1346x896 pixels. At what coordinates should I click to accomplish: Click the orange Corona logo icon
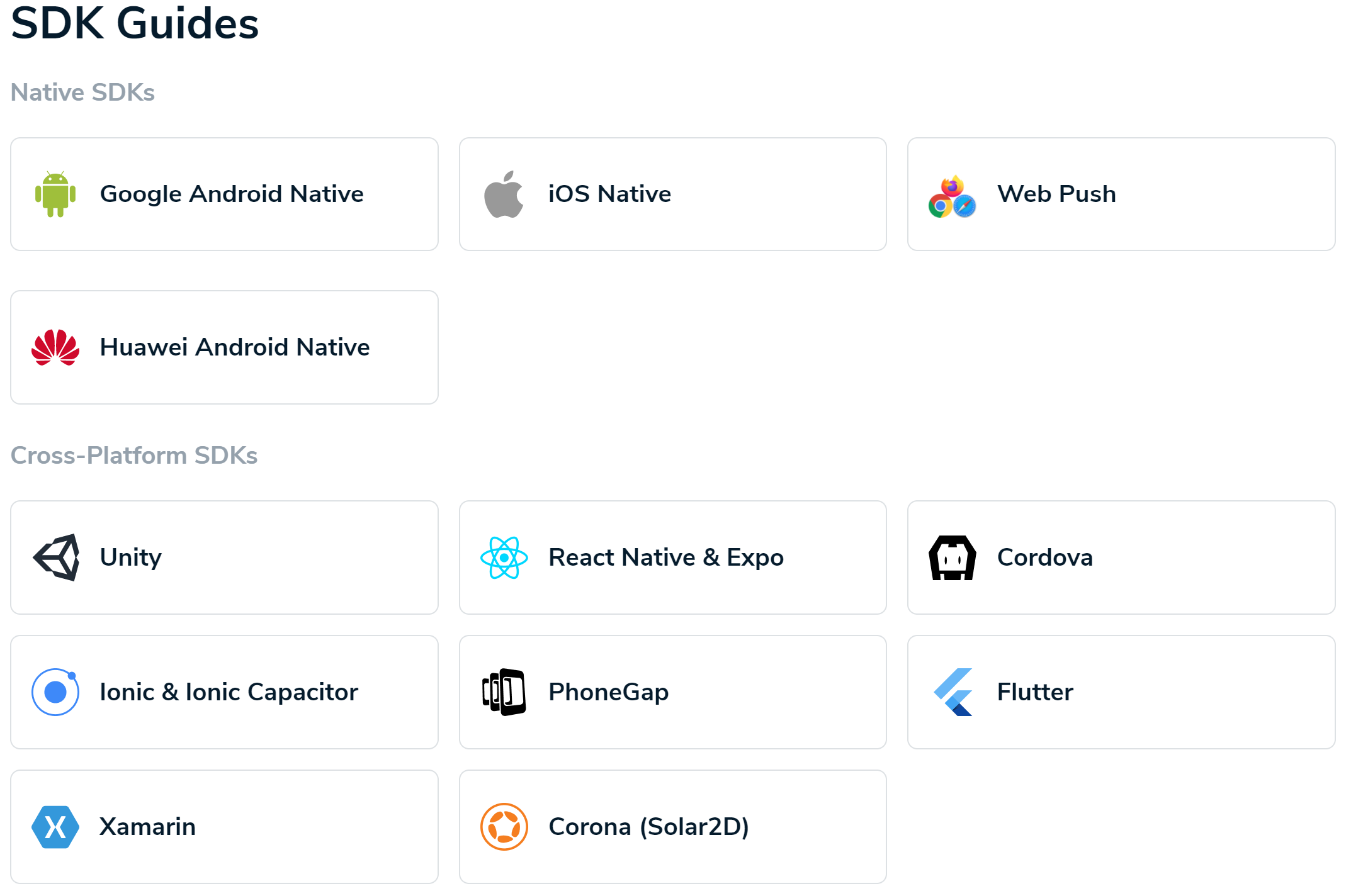(x=504, y=827)
